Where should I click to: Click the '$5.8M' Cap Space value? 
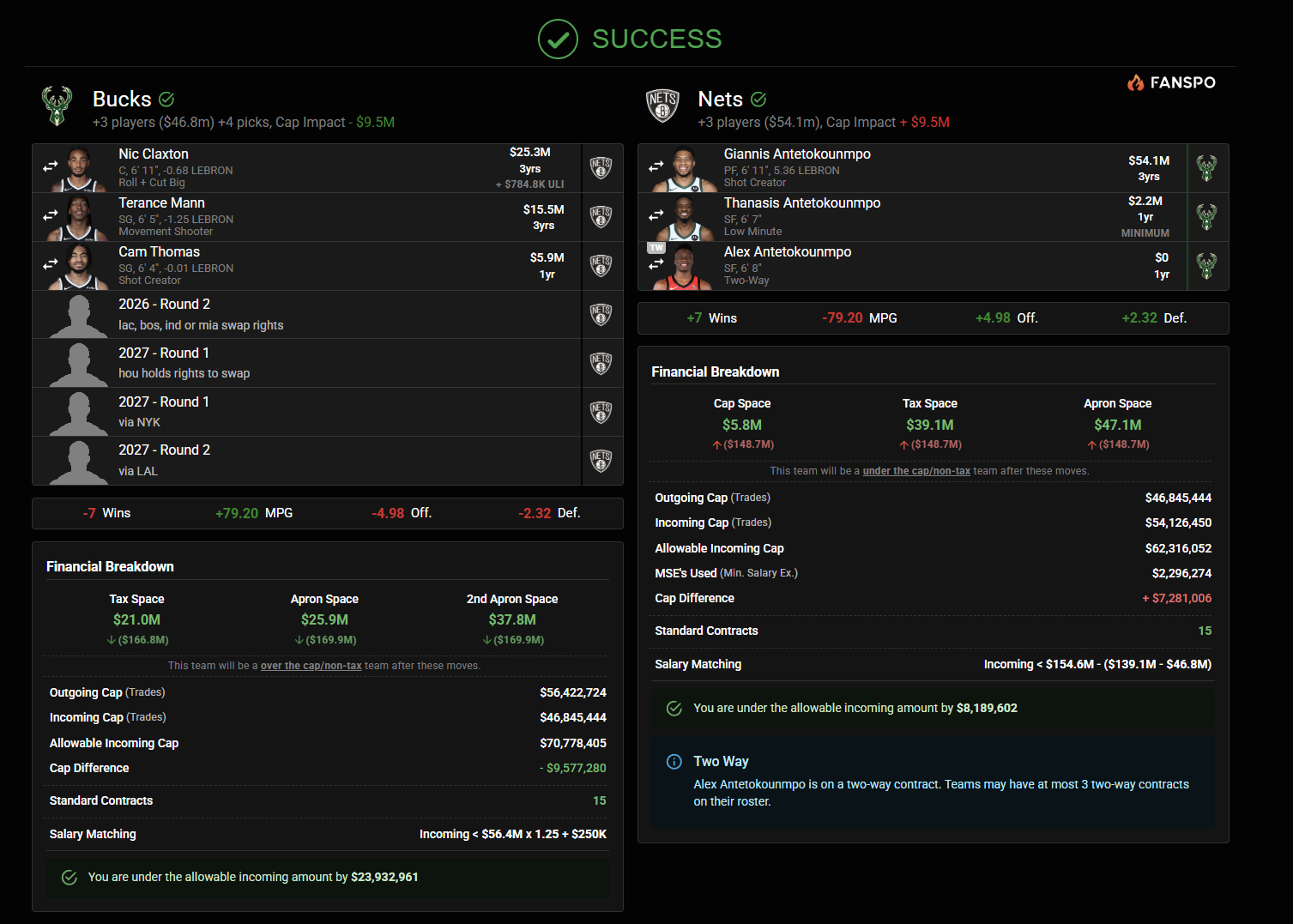click(742, 426)
